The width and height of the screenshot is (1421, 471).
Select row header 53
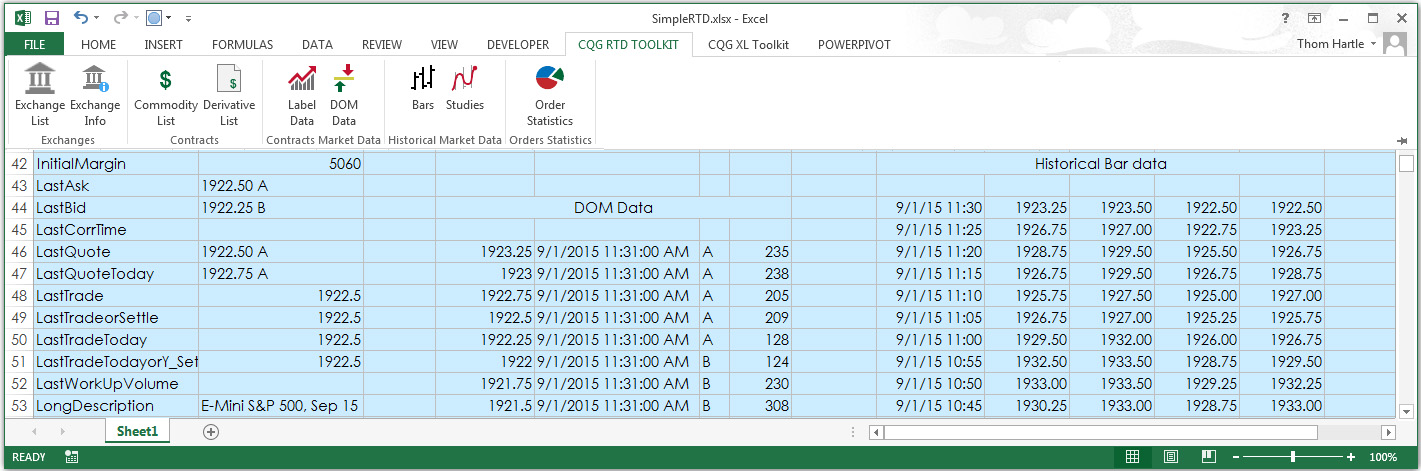(17, 406)
